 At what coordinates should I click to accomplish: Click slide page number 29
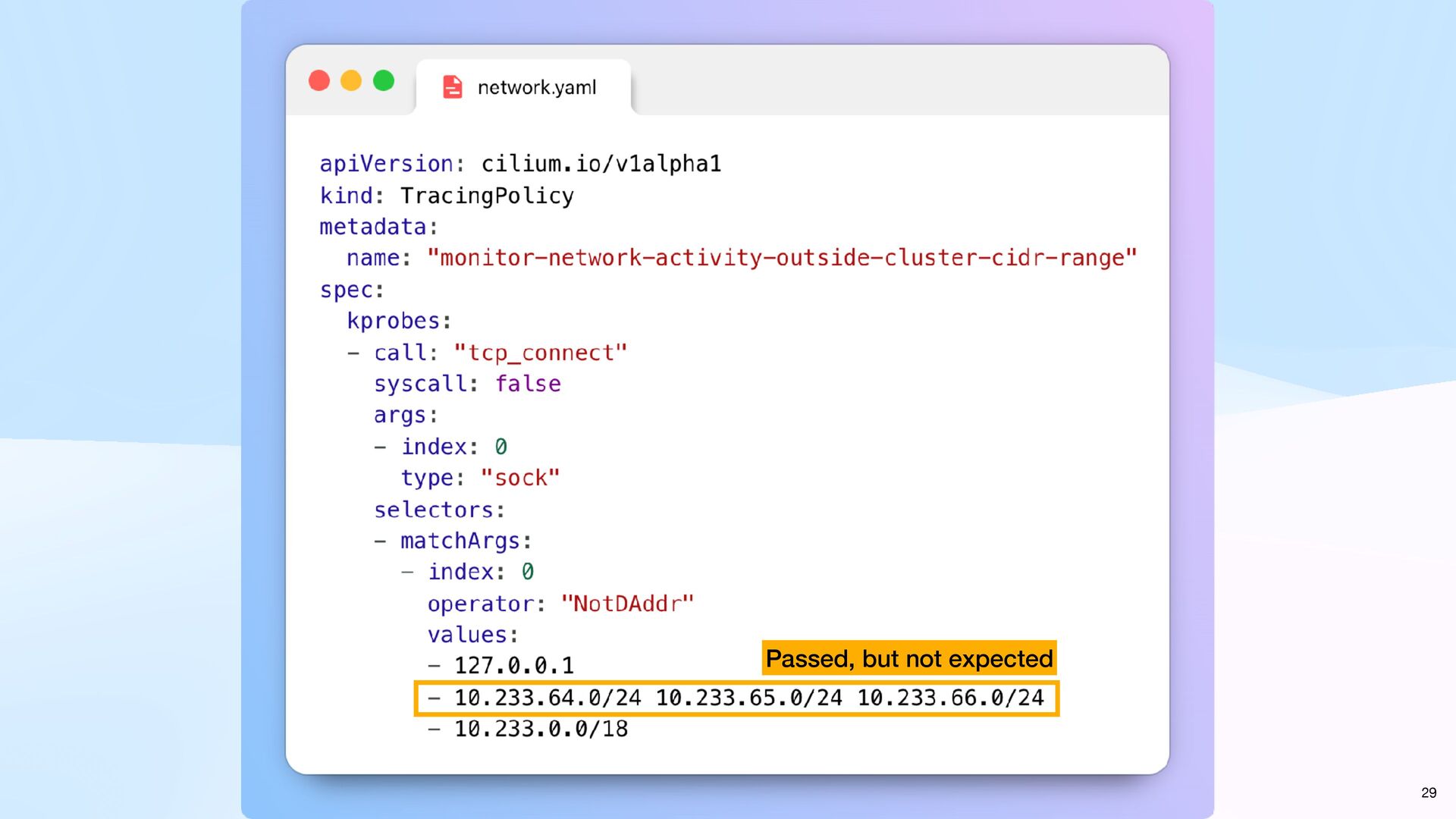tap(1428, 792)
